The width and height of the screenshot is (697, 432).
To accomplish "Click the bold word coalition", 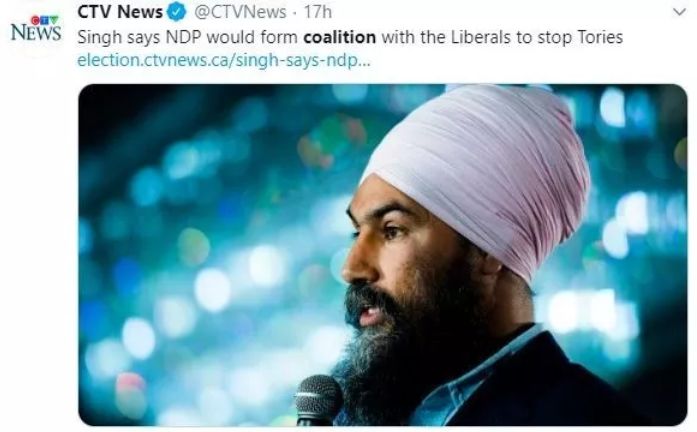I will point(340,37).
